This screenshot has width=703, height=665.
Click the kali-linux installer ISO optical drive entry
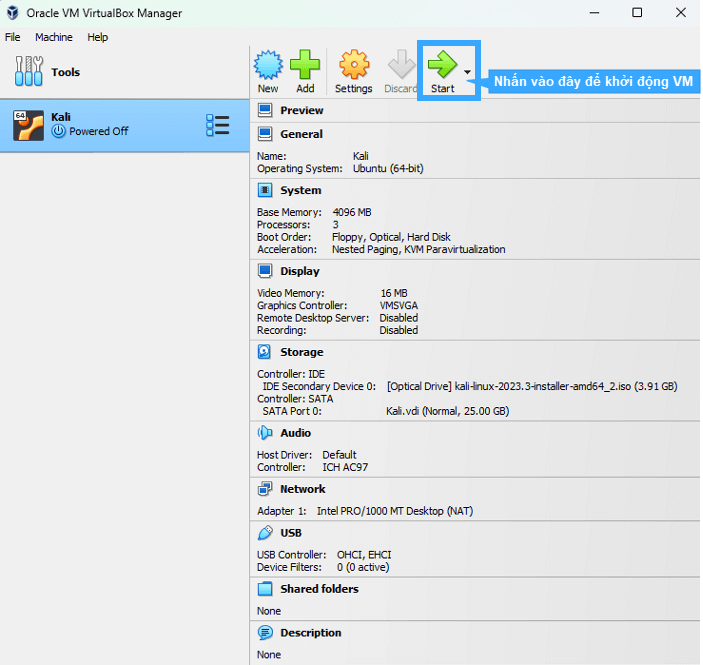[x=532, y=387]
